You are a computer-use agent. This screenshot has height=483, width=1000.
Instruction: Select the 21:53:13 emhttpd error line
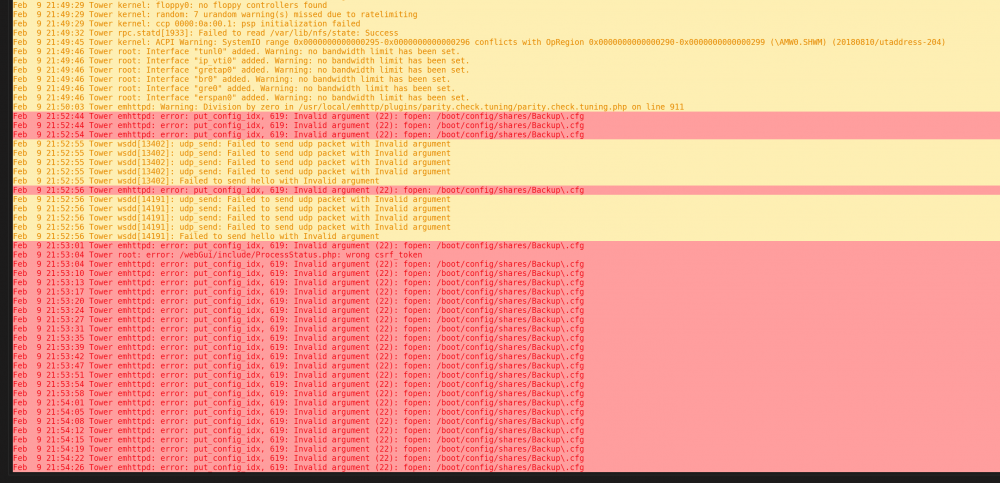[298, 283]
